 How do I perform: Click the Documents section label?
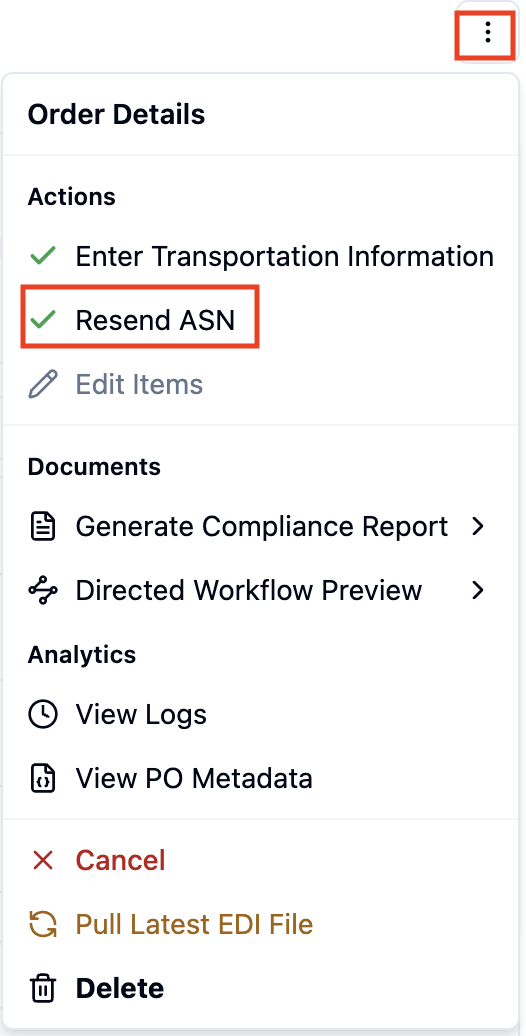click(94, 466)
